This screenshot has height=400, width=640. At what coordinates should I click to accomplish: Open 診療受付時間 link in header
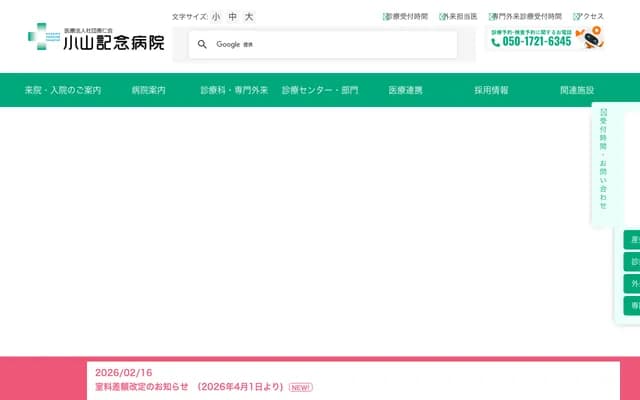405,17
